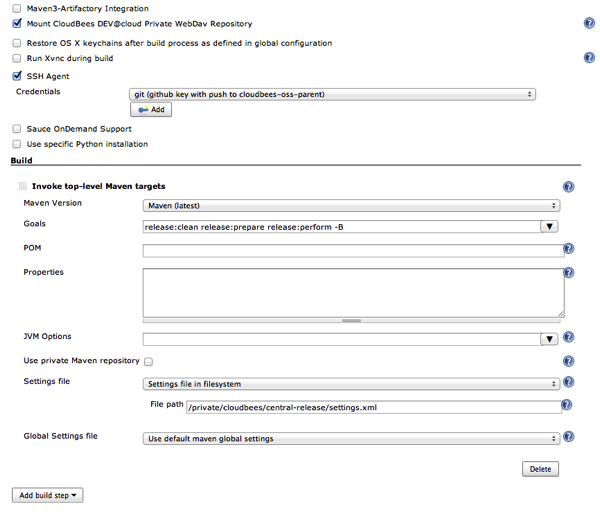The image size is (600, 512).
Task: Click help icon for Invoke top-level Maven targets
Action: point(568,187)
